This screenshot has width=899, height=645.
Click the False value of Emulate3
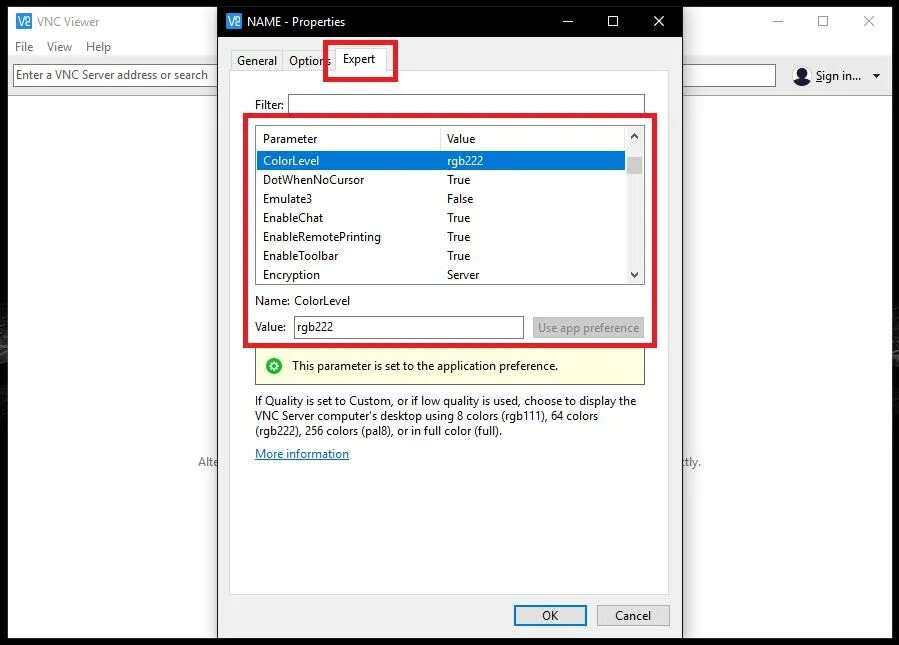pos(460,198)
